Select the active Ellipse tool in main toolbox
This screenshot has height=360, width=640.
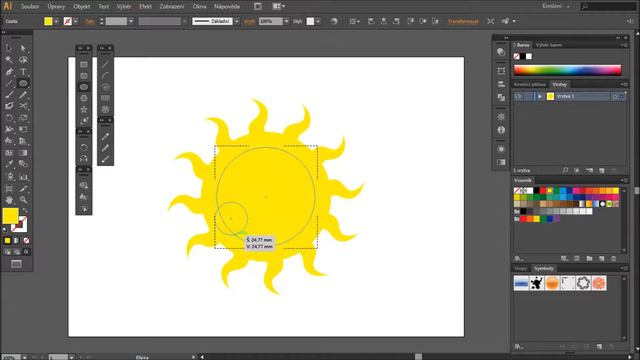pos(23,84)
